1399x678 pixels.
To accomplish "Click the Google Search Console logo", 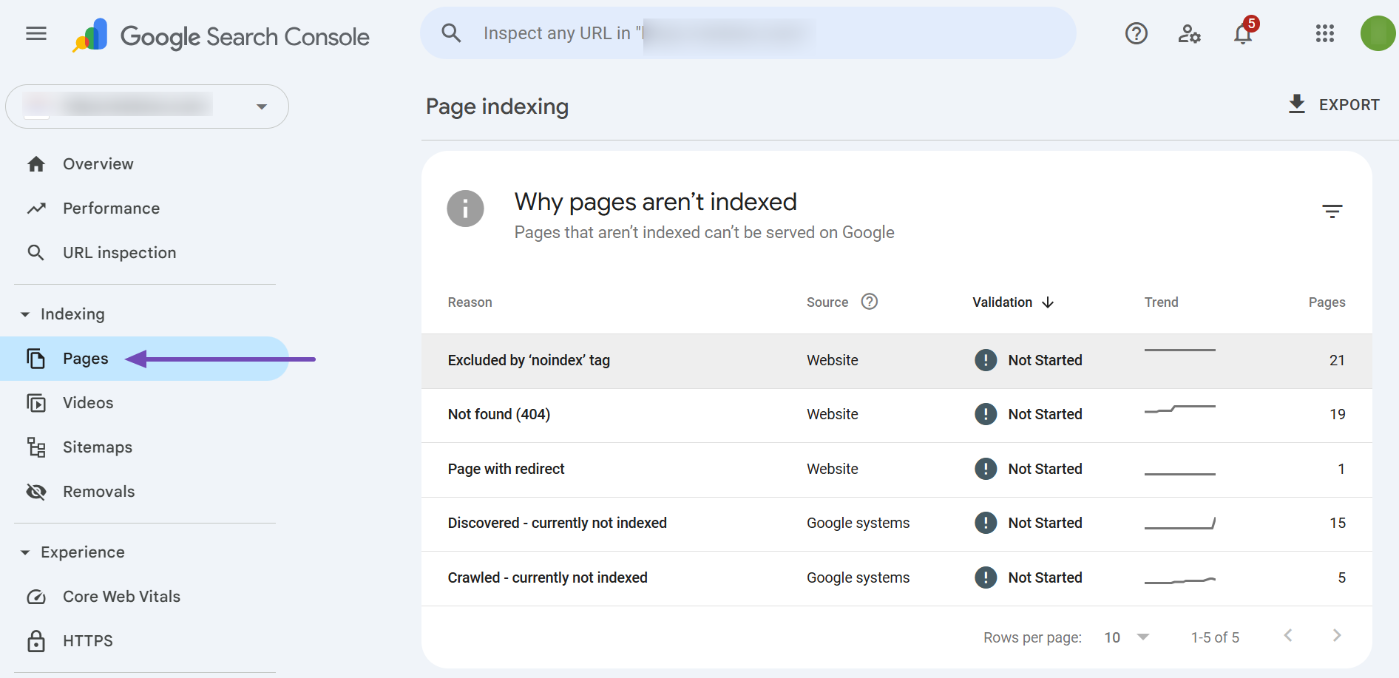I will (221, 37).
